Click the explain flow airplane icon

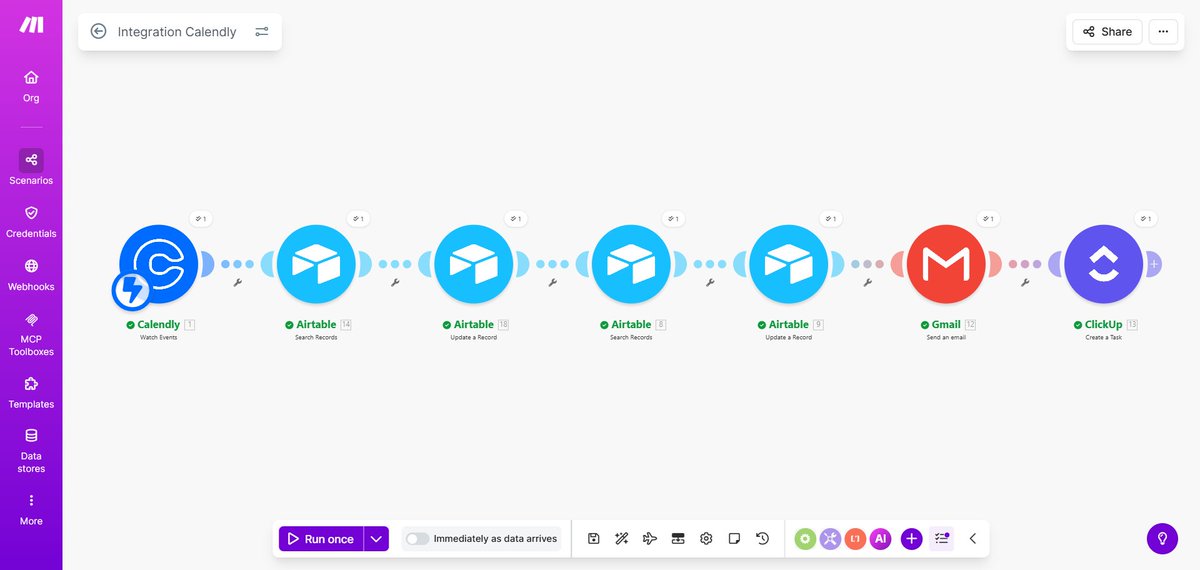point(649,538)
